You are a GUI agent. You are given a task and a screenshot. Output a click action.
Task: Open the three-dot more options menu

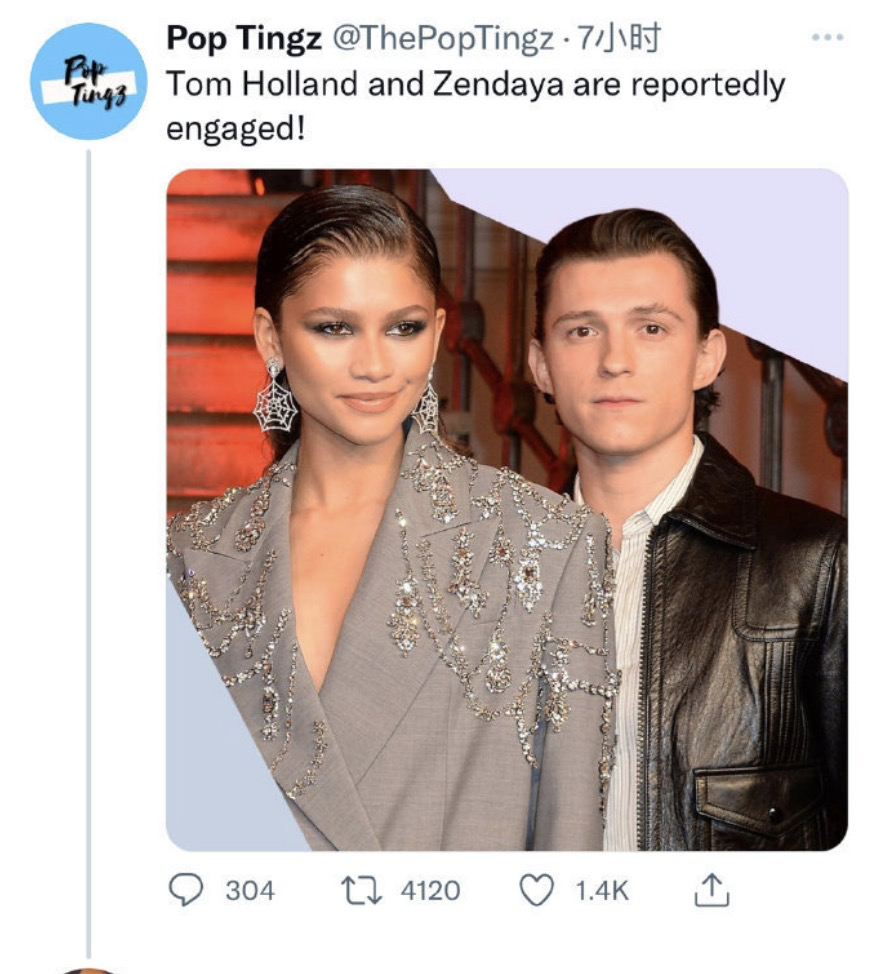pos(828,39)
